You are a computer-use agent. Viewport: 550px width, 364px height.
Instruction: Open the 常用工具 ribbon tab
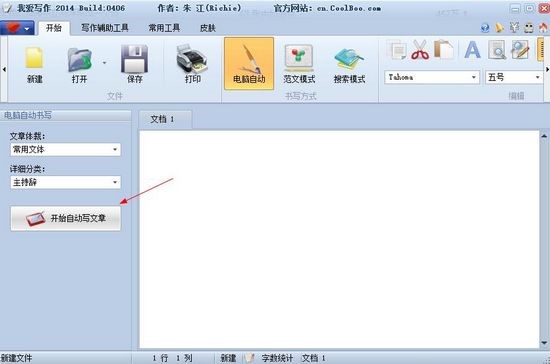tap(164, 28)
